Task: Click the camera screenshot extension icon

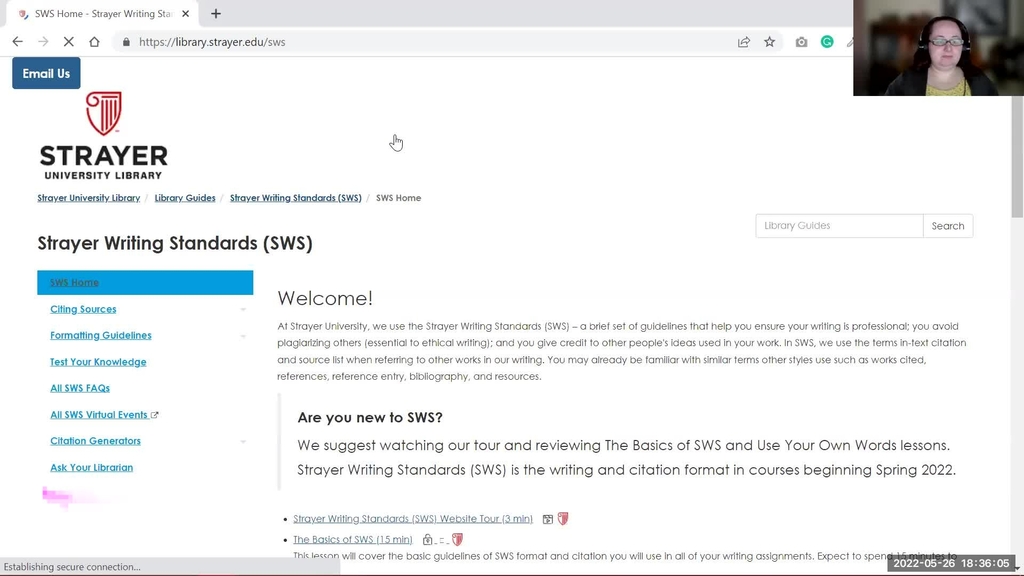Action: point(801,42)
